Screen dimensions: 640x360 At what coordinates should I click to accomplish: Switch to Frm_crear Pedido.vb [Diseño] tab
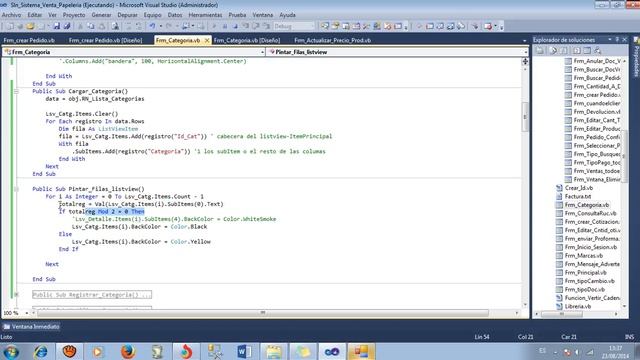(105, 40)
